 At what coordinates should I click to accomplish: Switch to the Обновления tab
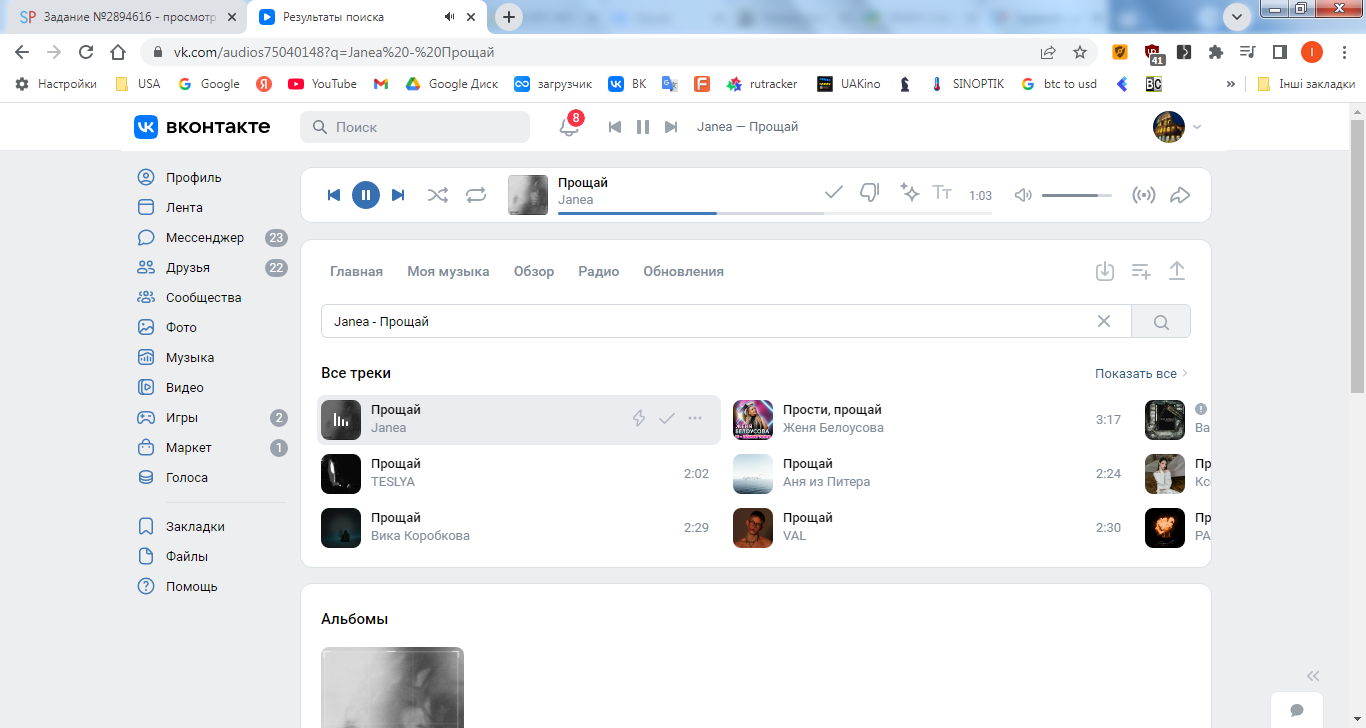684,271
